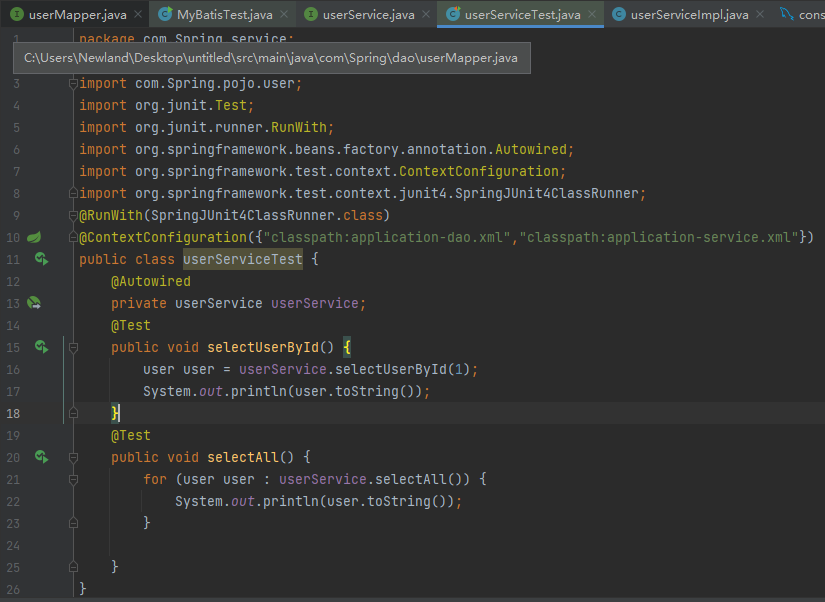Switch to the userService.java tab
Viewport: 825px width, 602px height.
click(368, 15)
